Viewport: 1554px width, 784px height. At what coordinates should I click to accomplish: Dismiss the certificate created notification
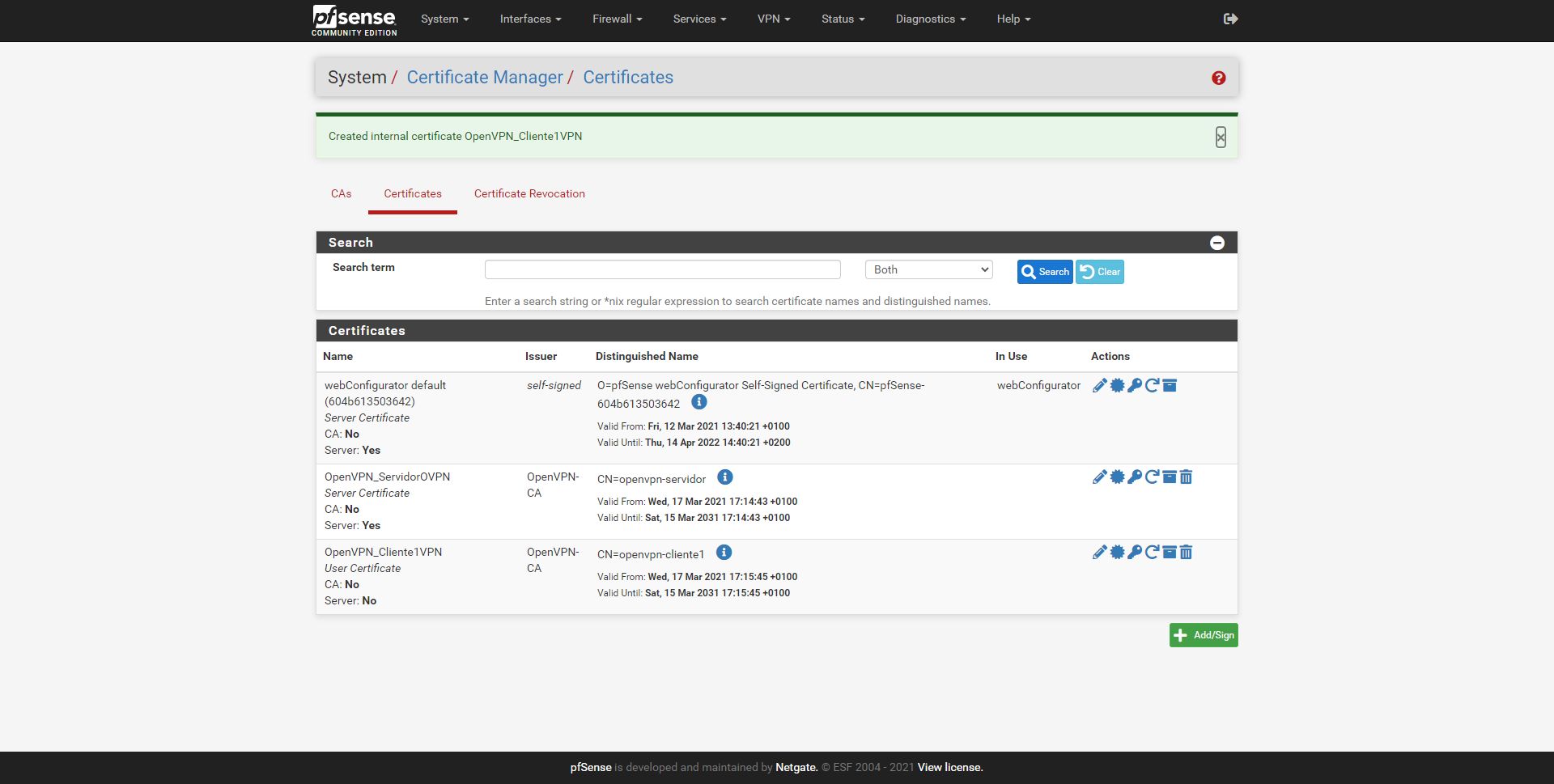(x=1221, y=138)
